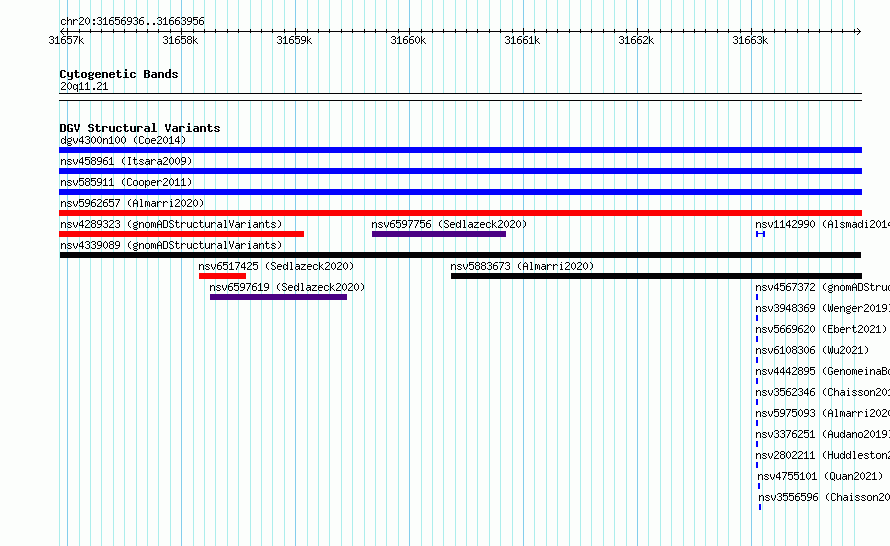The width and height of the screenshot is (890, 546).
Task: Click the short red nsv6517425 bar
Action: click(222, 276)
